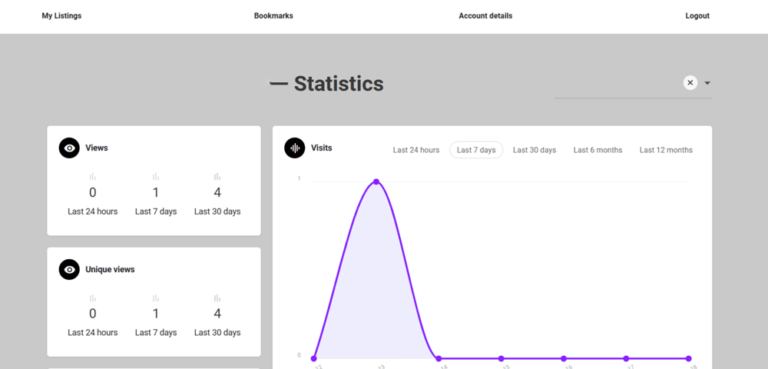Click bar icon above Views Last 30 days
Viewport: 768px width, 369px height.
[217, 176]
